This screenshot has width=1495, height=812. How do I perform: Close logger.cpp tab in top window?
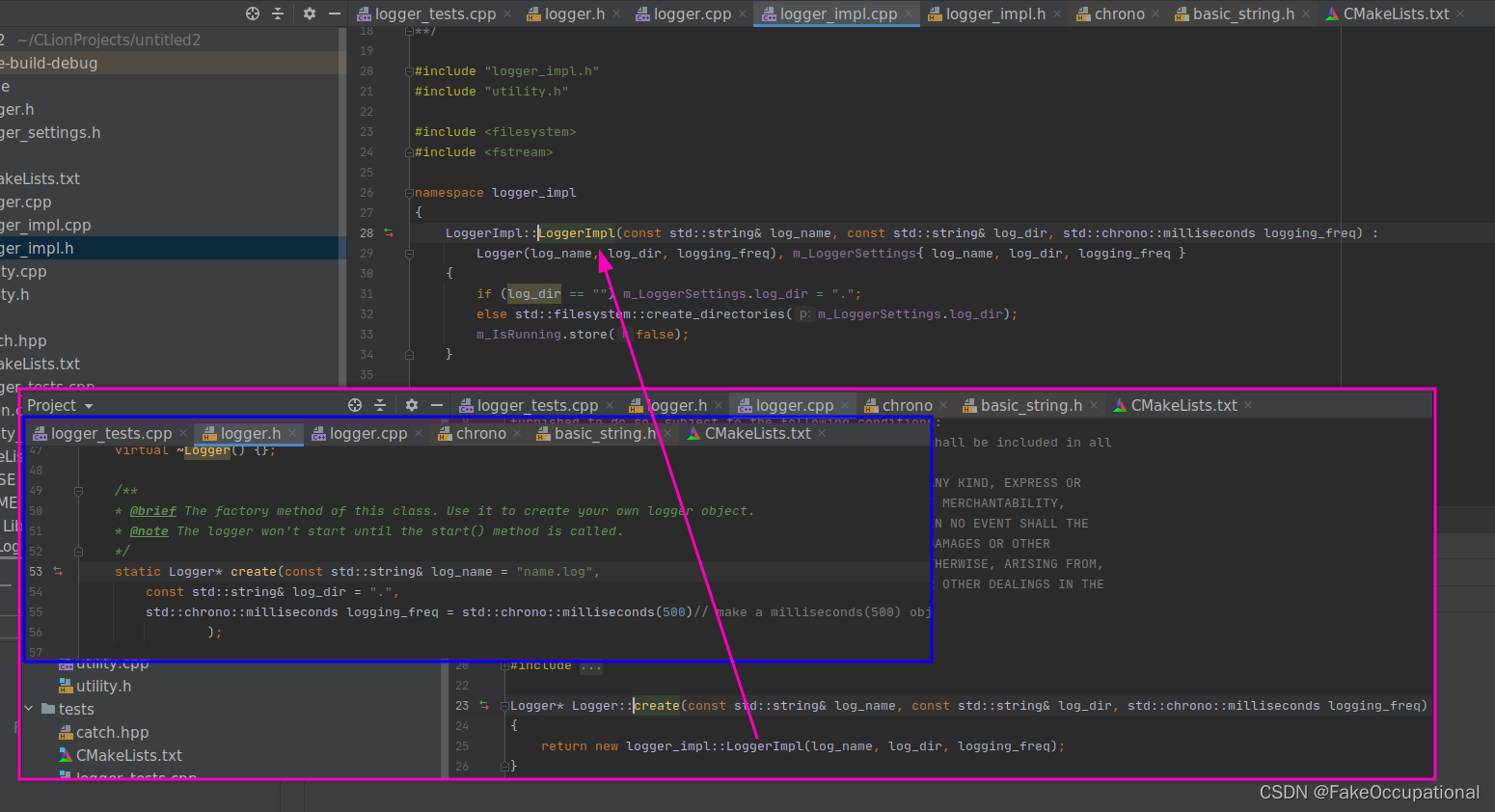[742, 14]
